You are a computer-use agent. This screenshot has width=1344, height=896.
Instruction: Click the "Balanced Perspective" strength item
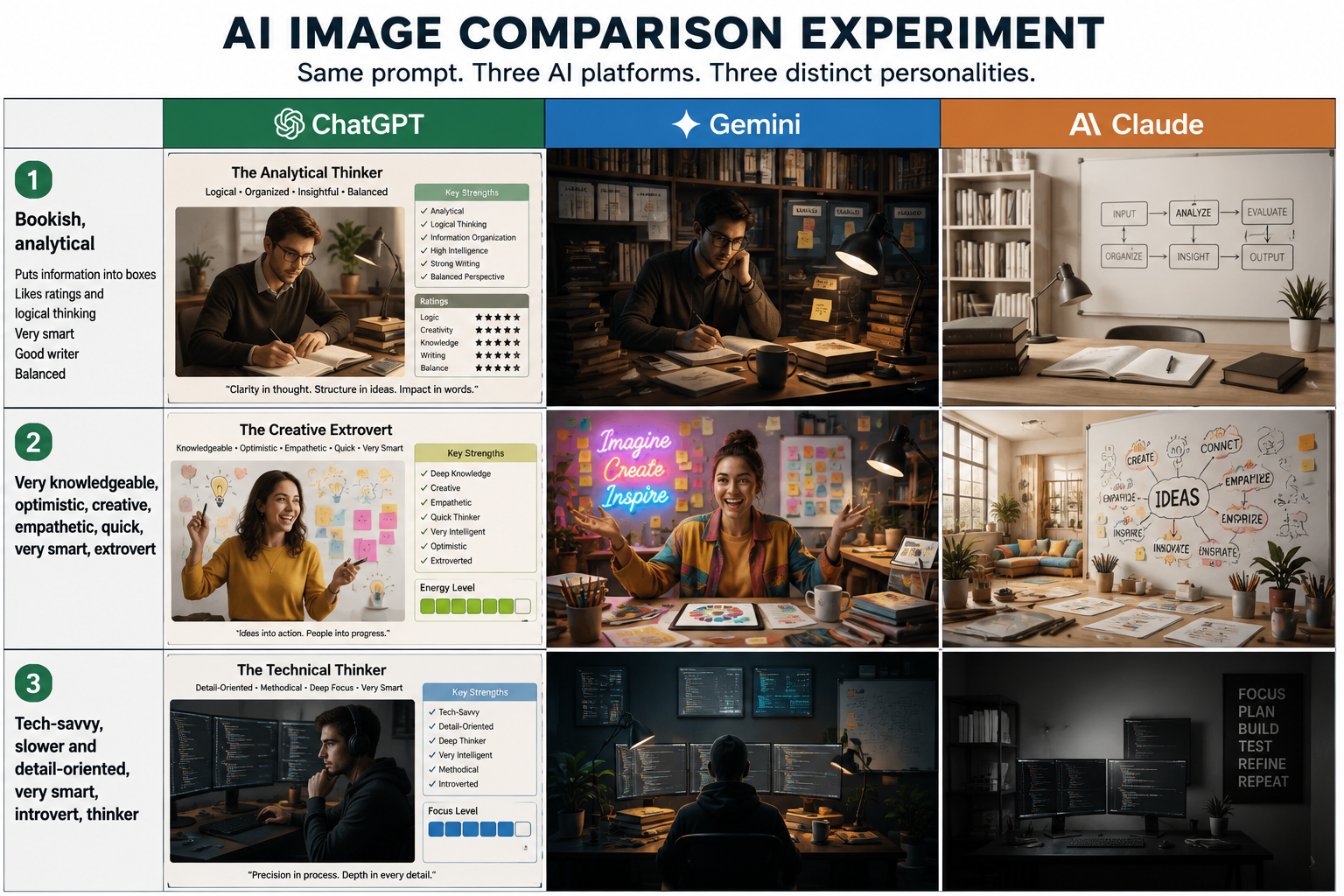tap(462, 276)
